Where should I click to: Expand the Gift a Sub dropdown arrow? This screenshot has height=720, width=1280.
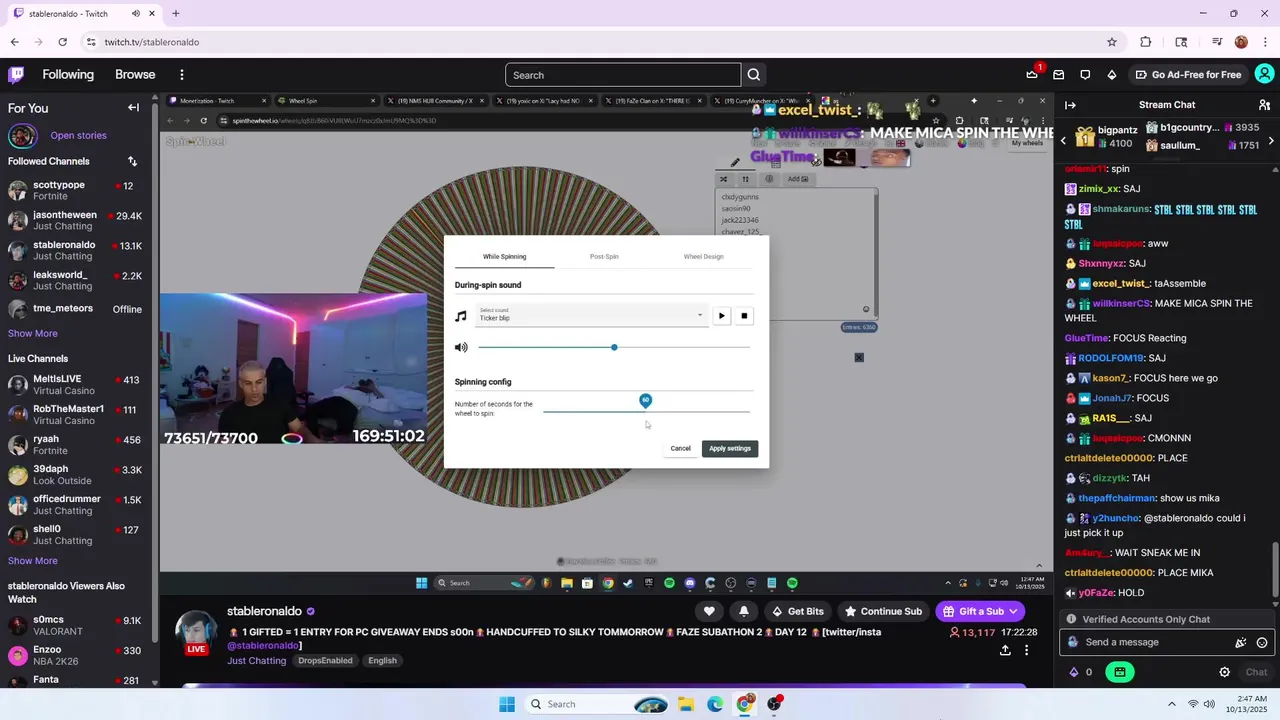1013,611
